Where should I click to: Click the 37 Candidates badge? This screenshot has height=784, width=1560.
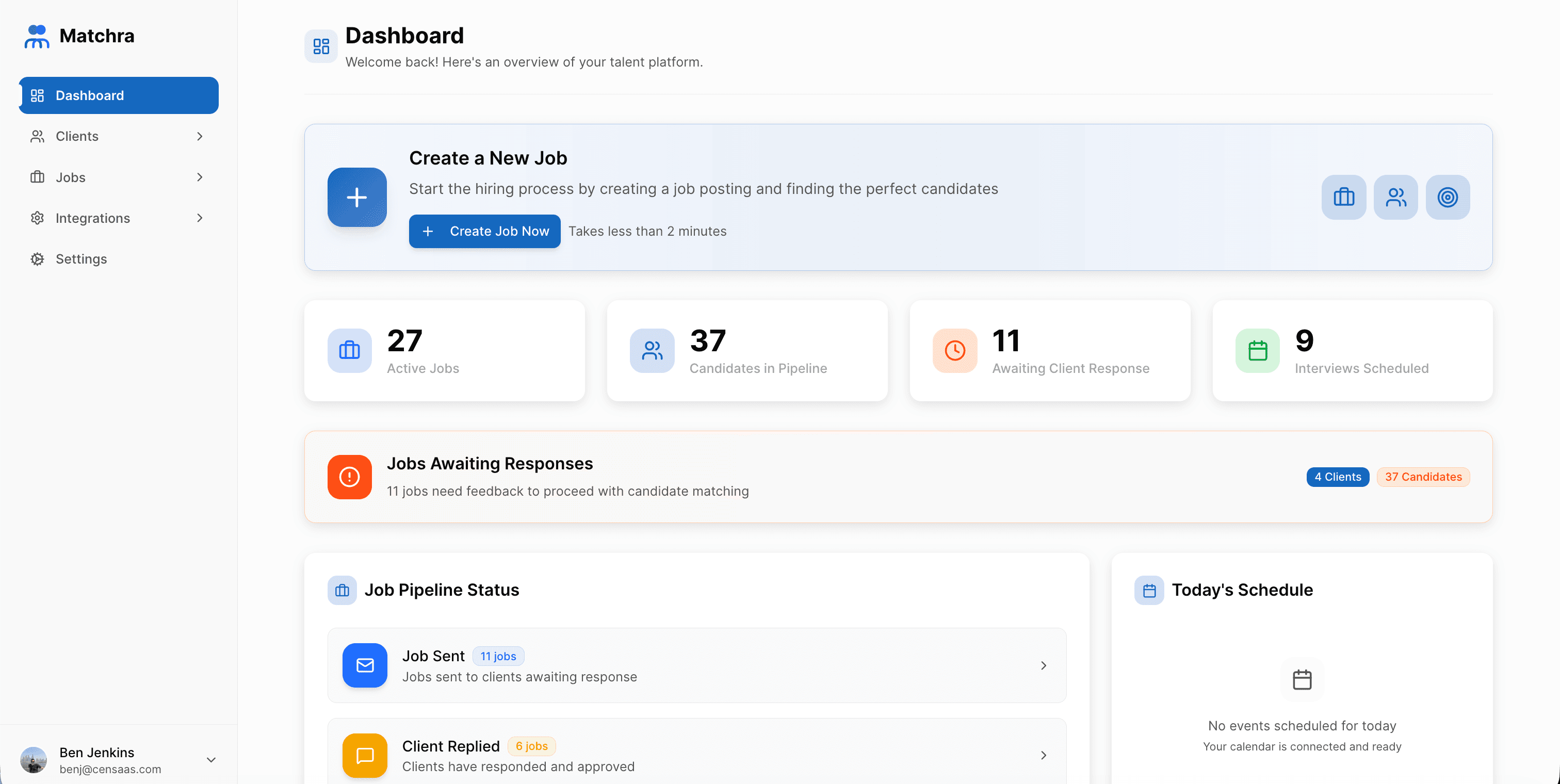pos(1423,477)
